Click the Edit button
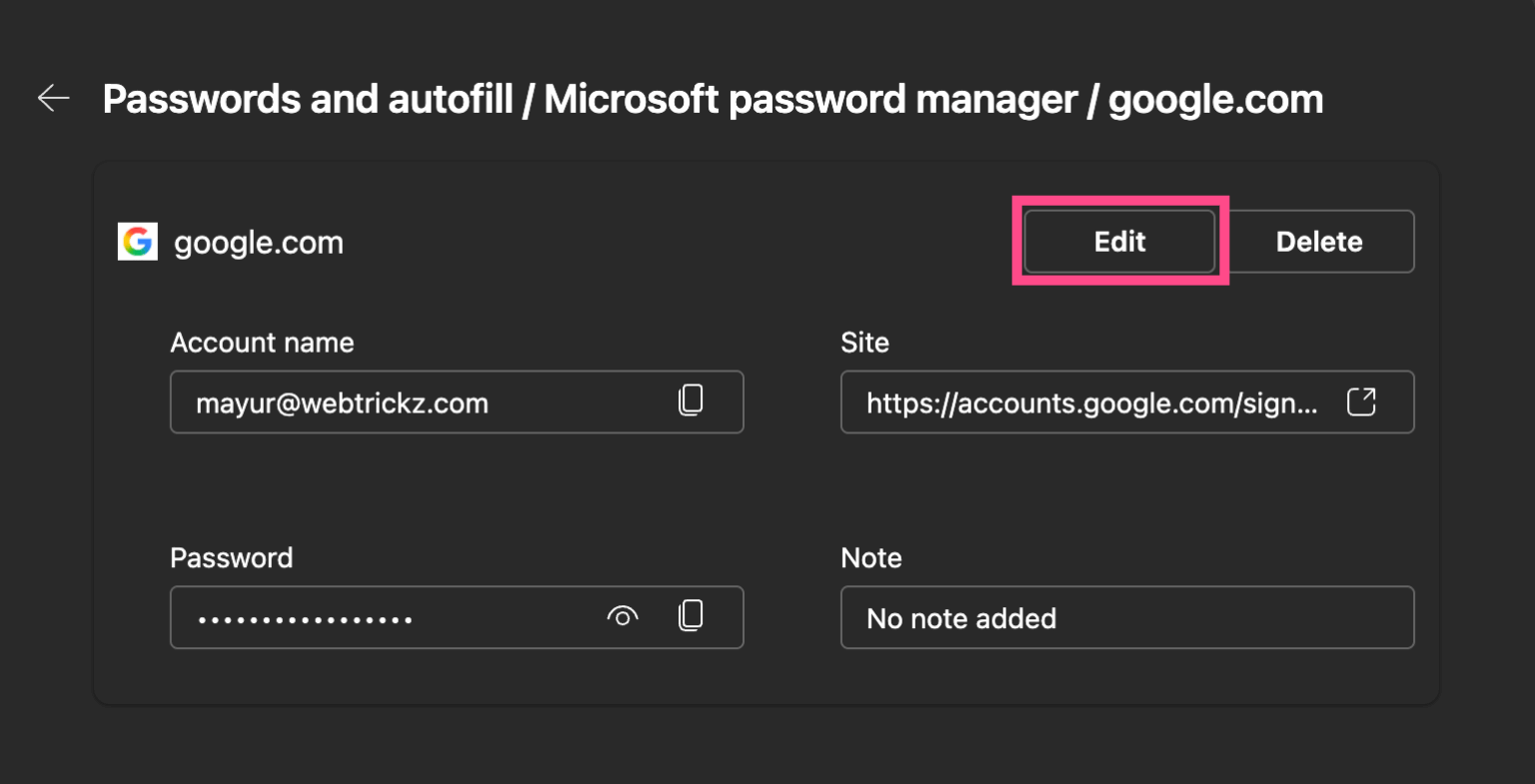 [x=1118, y=241]
